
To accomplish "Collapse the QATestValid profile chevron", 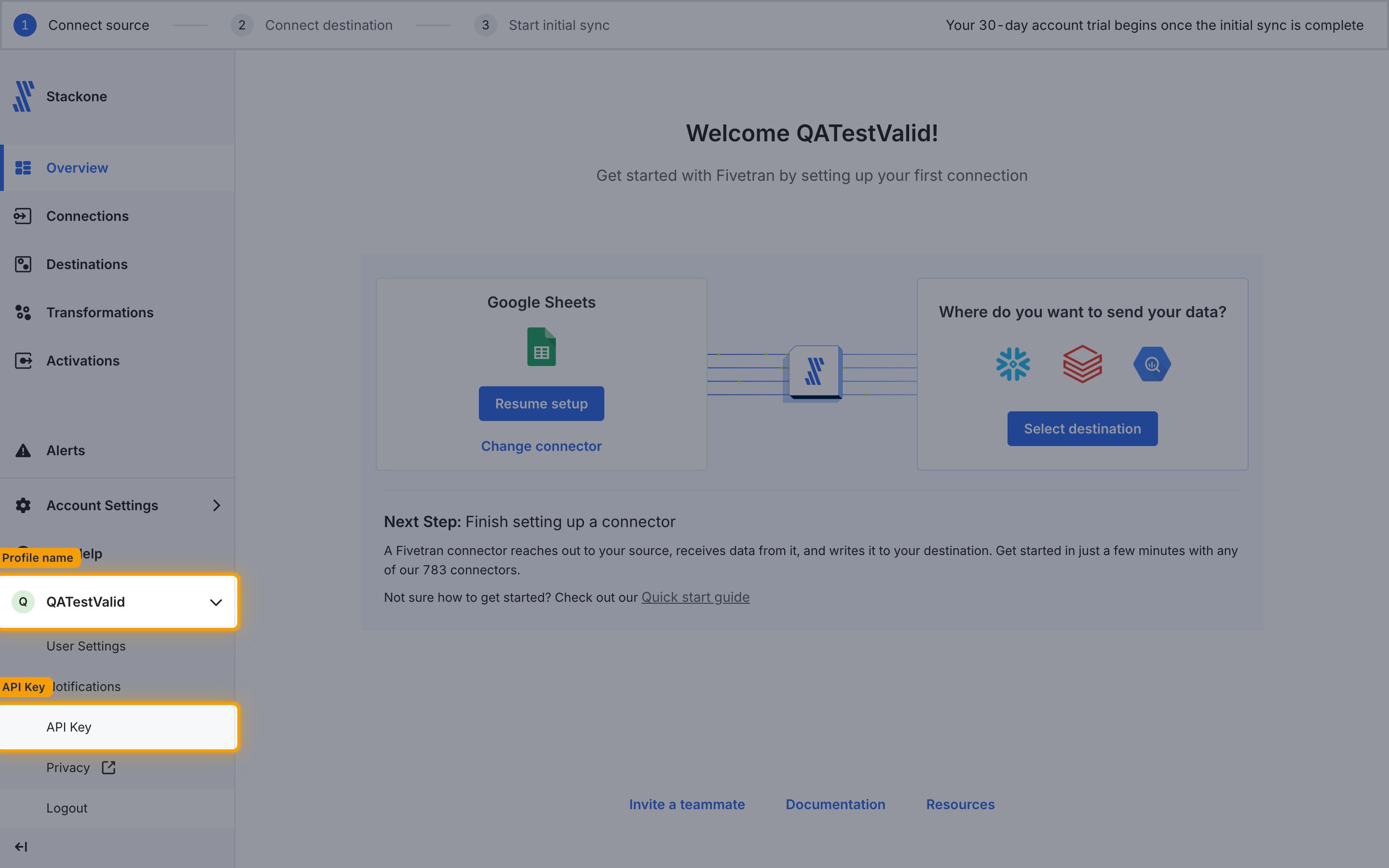I will 216,602.
